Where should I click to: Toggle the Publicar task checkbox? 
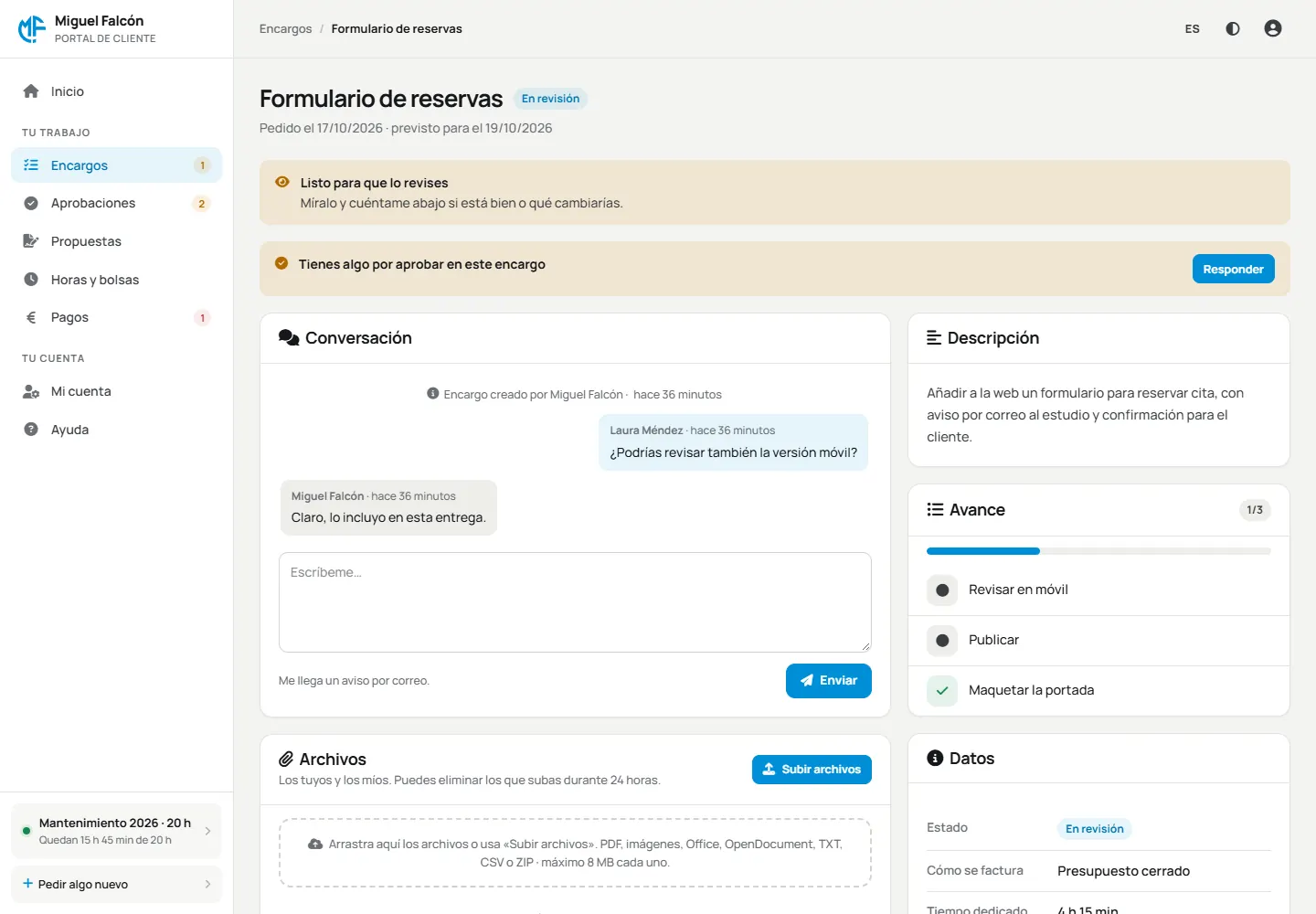(x=942, y=641)
